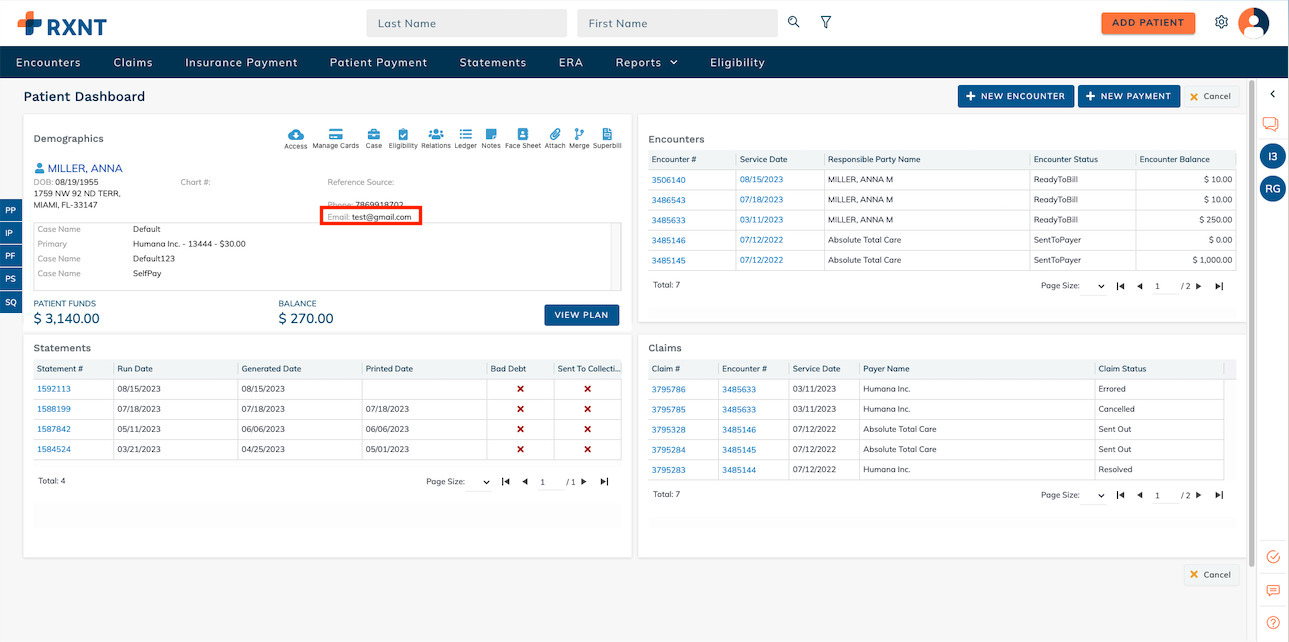Screen dimensions: 1289x642
Task: Open the Eligibility menu in navigation bar
Action: pyautogui.click(x=737, y=62)
